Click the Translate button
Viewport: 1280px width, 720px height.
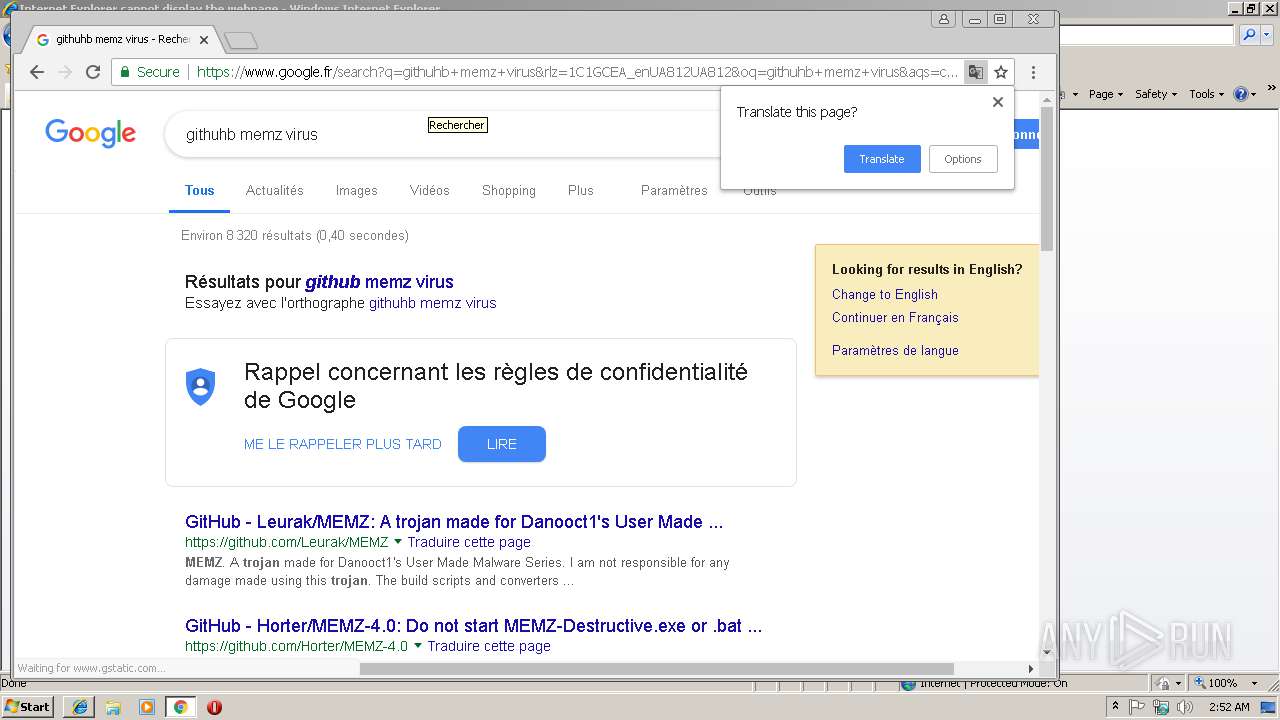[882, 159]
